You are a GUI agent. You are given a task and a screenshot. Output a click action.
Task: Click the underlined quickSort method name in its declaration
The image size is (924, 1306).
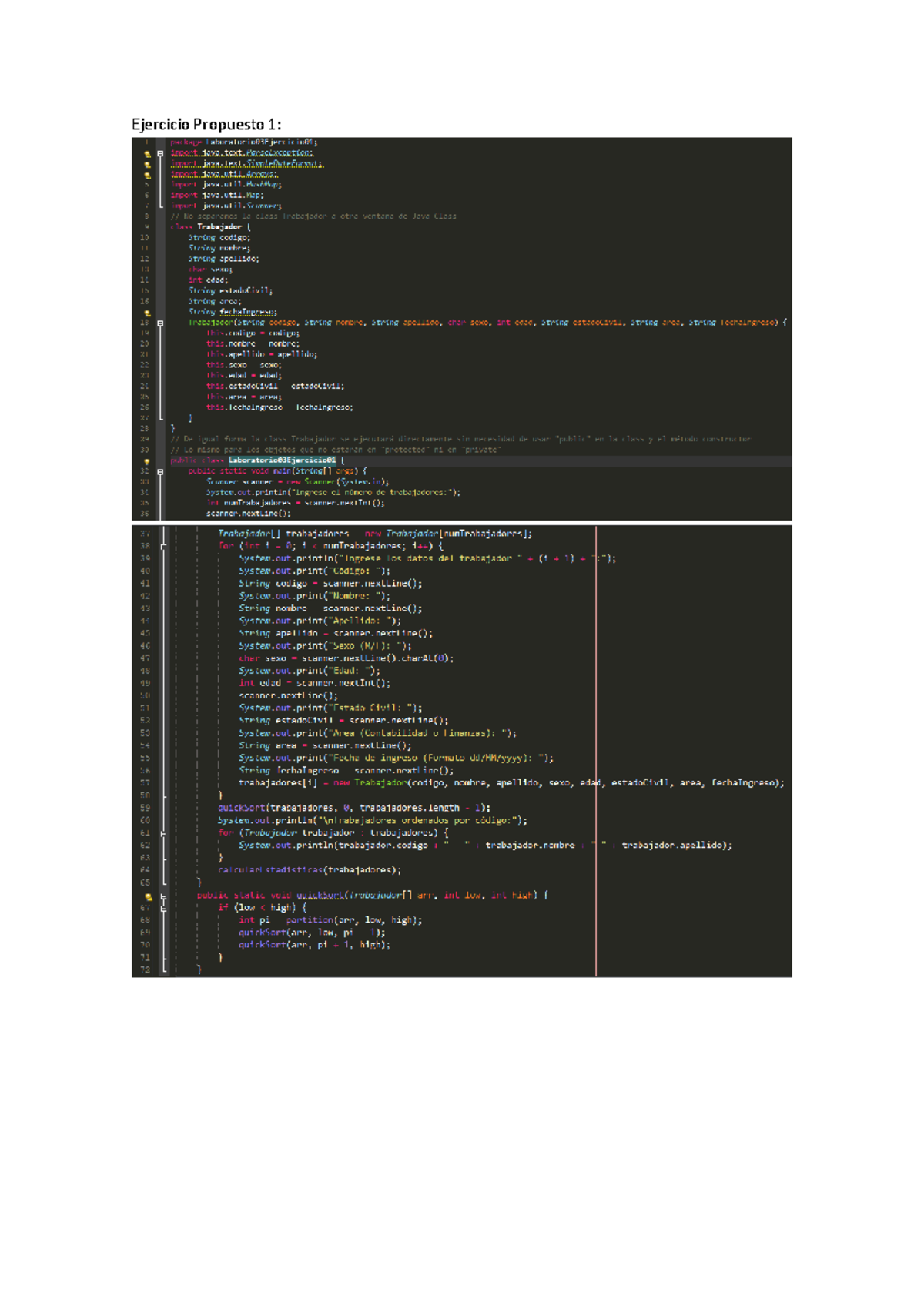(320, 896)
